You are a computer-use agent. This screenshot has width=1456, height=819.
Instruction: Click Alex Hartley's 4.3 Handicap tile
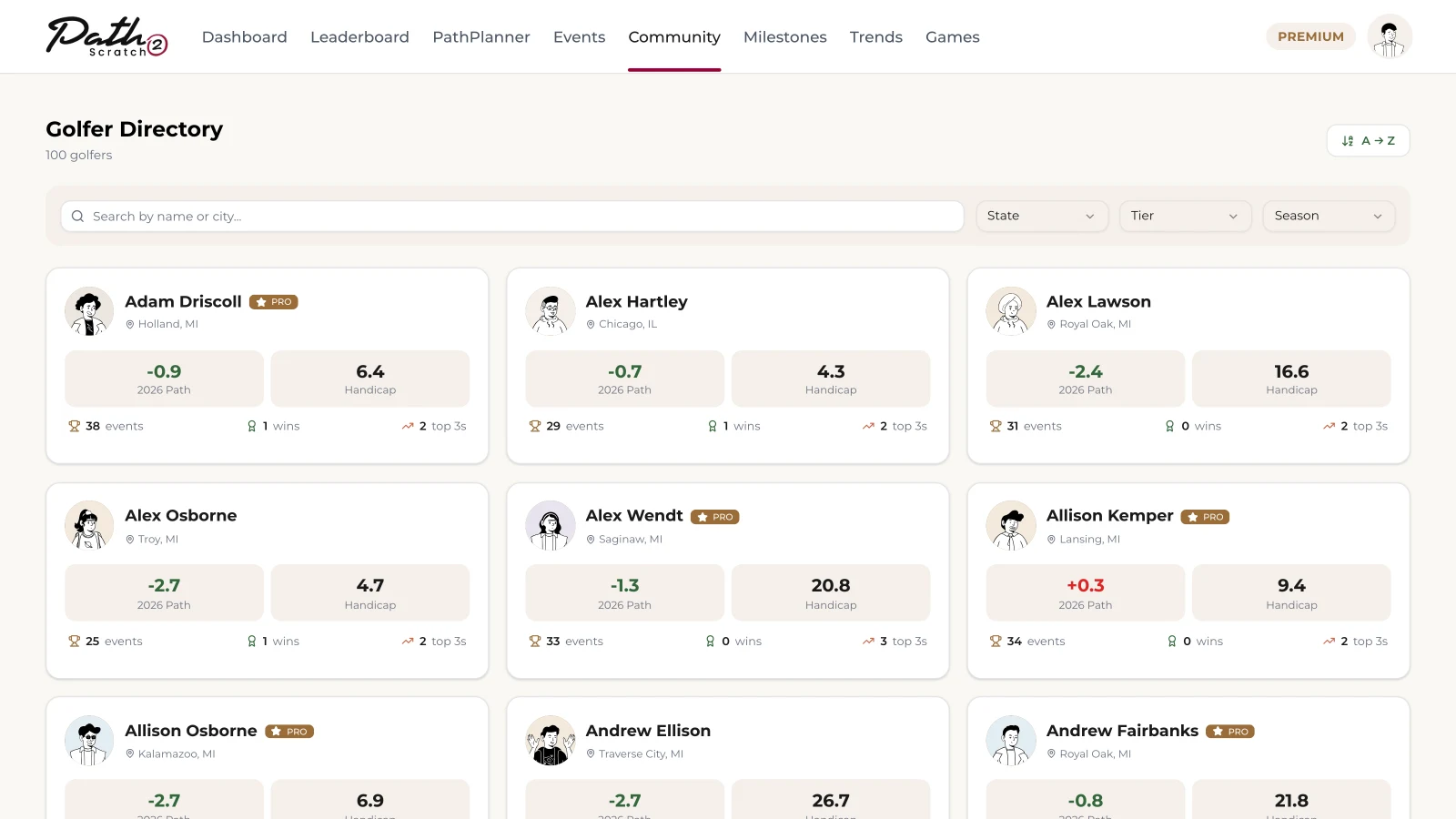click(831, 379)
